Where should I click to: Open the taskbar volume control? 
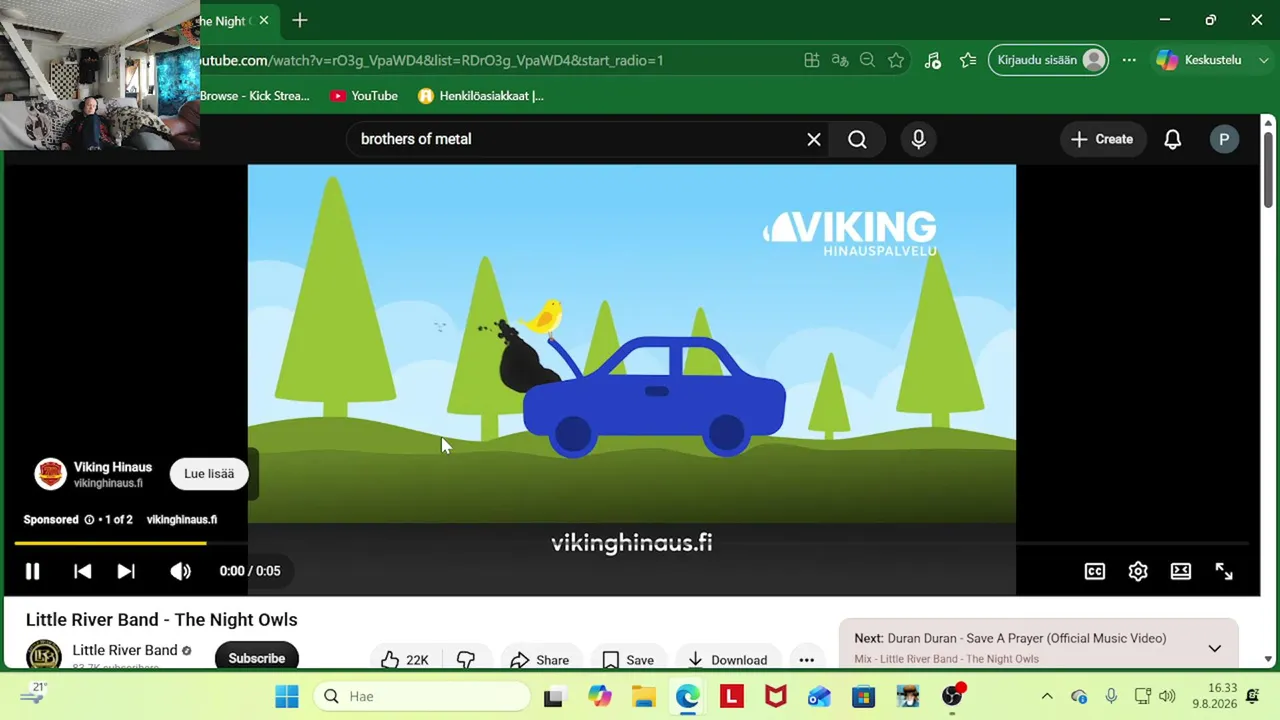pos(1167,696)
